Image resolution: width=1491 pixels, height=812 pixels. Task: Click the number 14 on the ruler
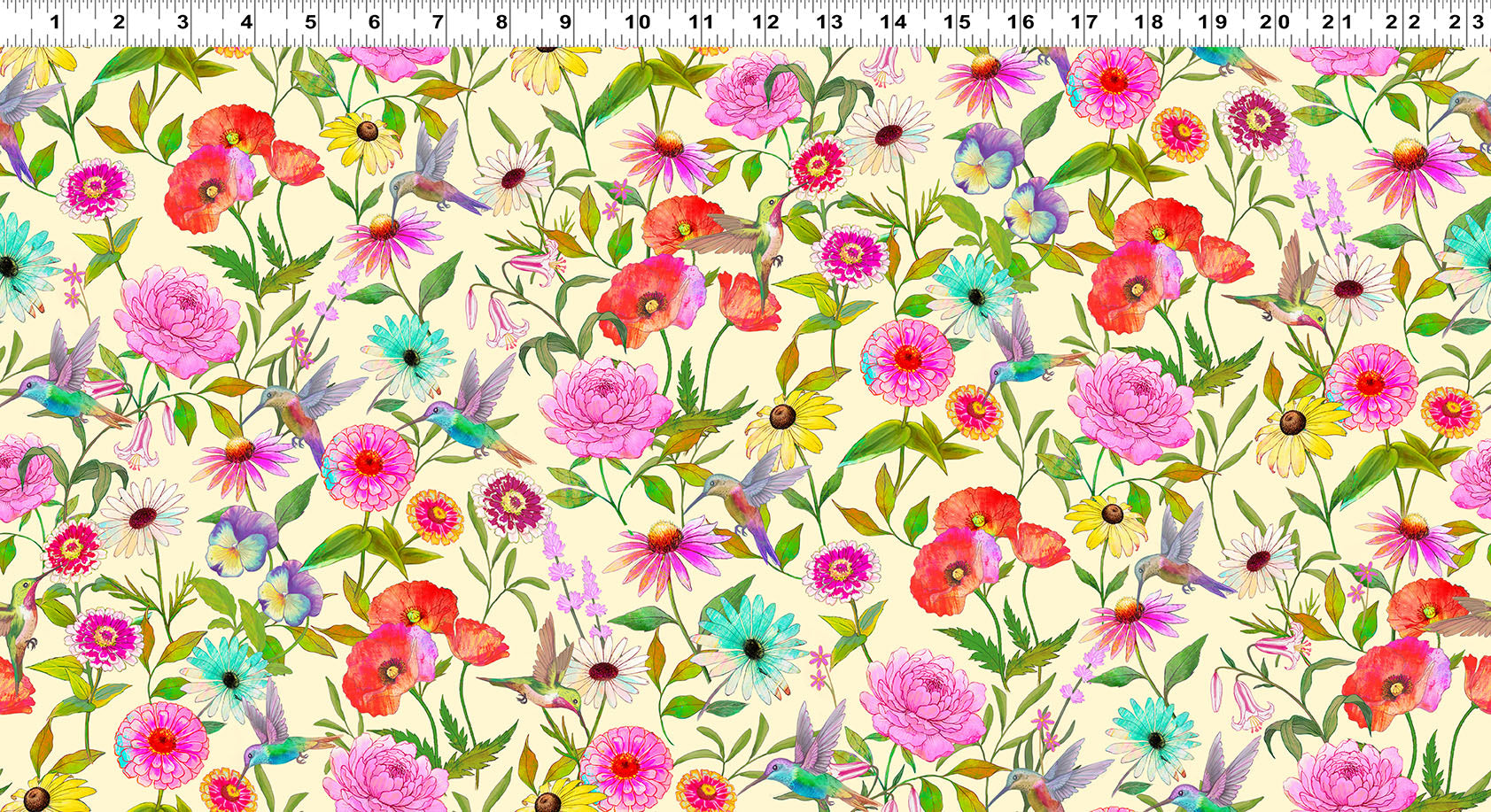tap(894, 21)
